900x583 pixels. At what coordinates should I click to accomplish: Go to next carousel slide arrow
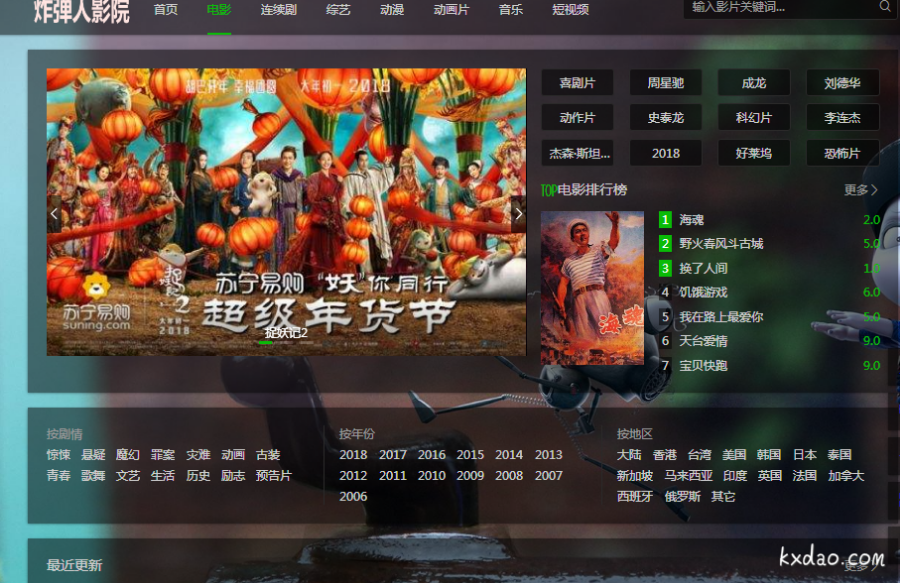coord(518,214)
